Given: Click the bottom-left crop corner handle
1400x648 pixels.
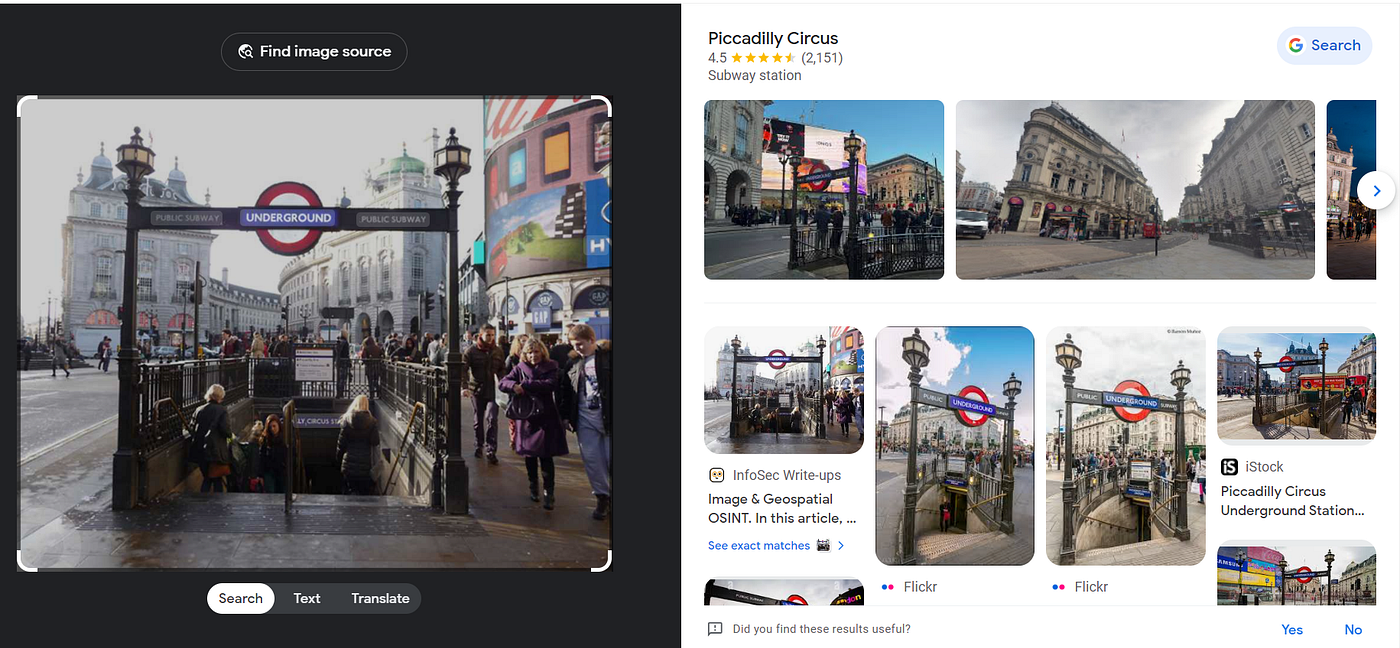Looking at the screenshot, I should pyautogui.click(x=27, y=562).
